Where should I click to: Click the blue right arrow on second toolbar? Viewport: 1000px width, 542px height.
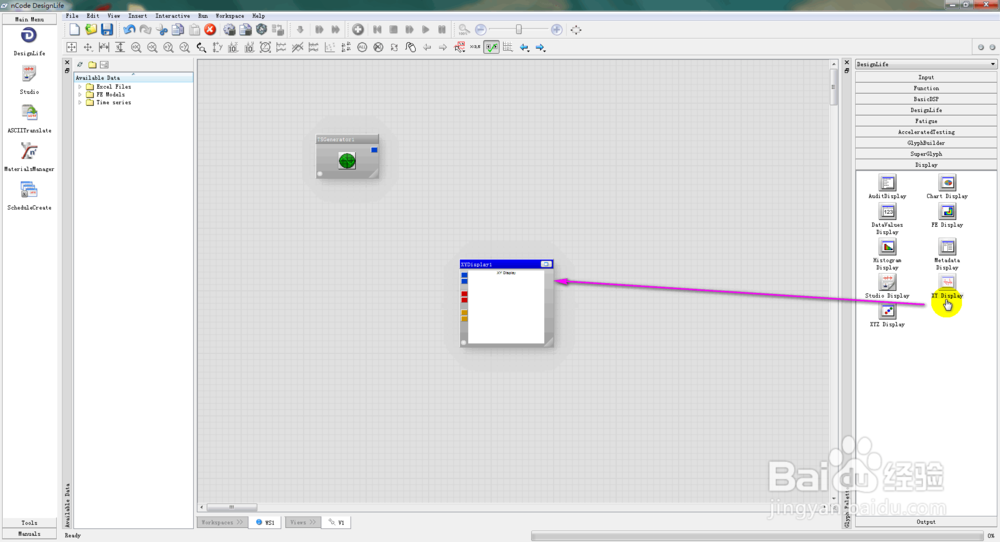click(x=540, y=47)
